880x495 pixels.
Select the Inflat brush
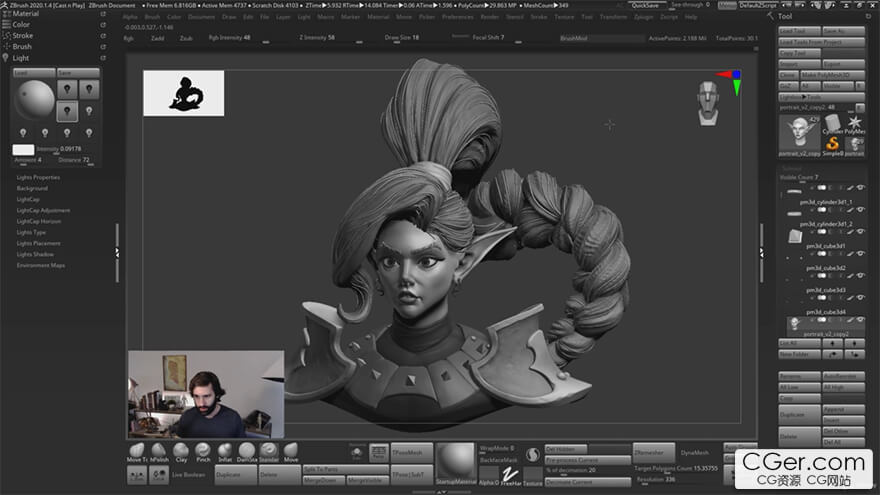point(224,452)
